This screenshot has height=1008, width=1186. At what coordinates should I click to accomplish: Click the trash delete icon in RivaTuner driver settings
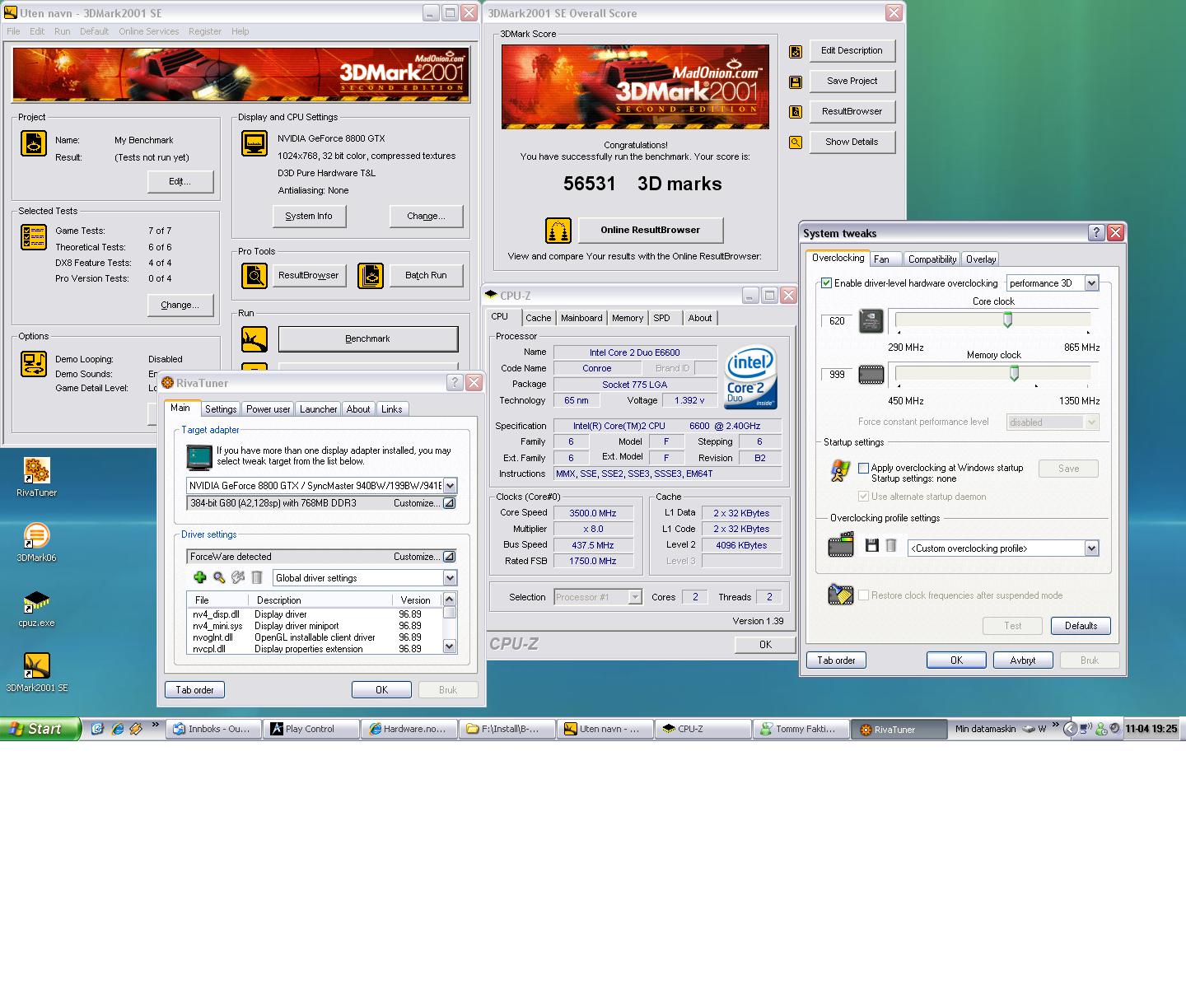coord(257,578)
